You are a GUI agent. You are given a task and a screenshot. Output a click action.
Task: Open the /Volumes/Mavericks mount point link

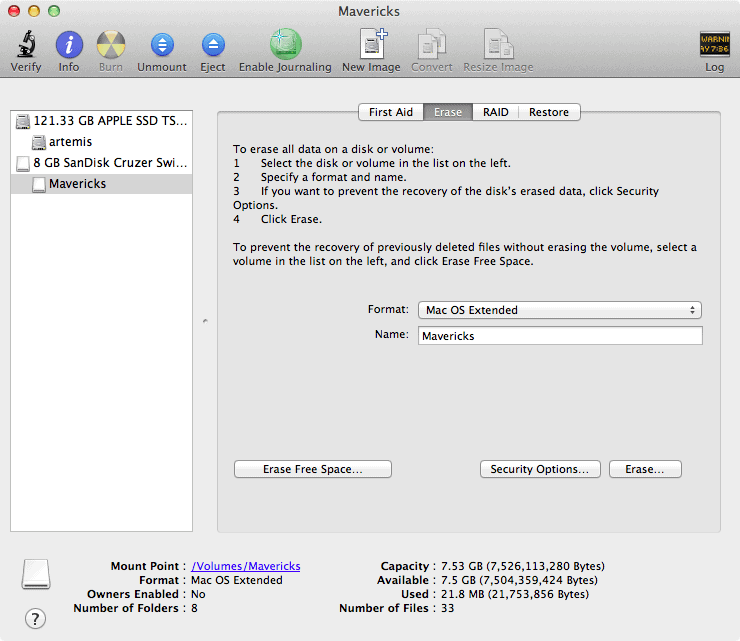[245, 566]
